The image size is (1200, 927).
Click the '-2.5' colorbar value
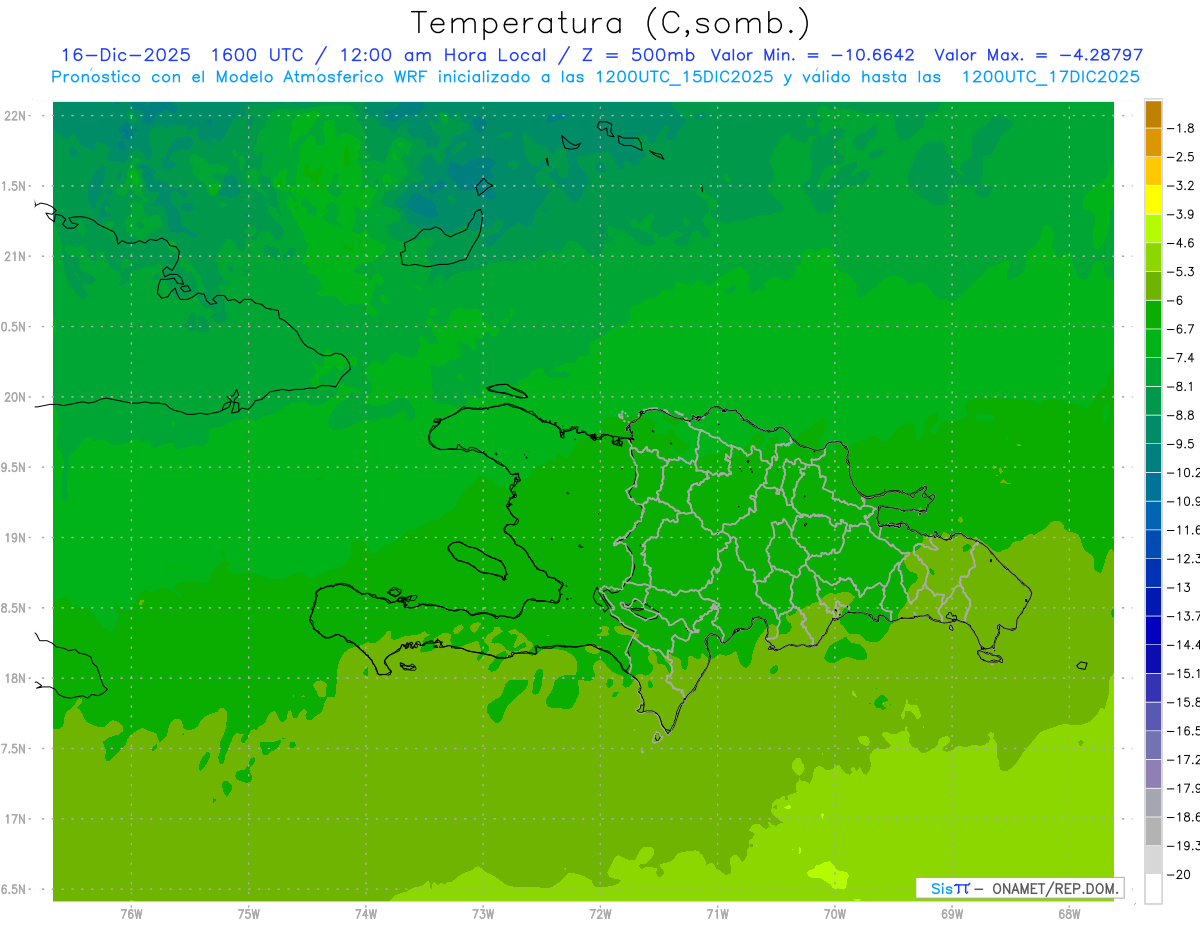click(x=1183, y=157)
